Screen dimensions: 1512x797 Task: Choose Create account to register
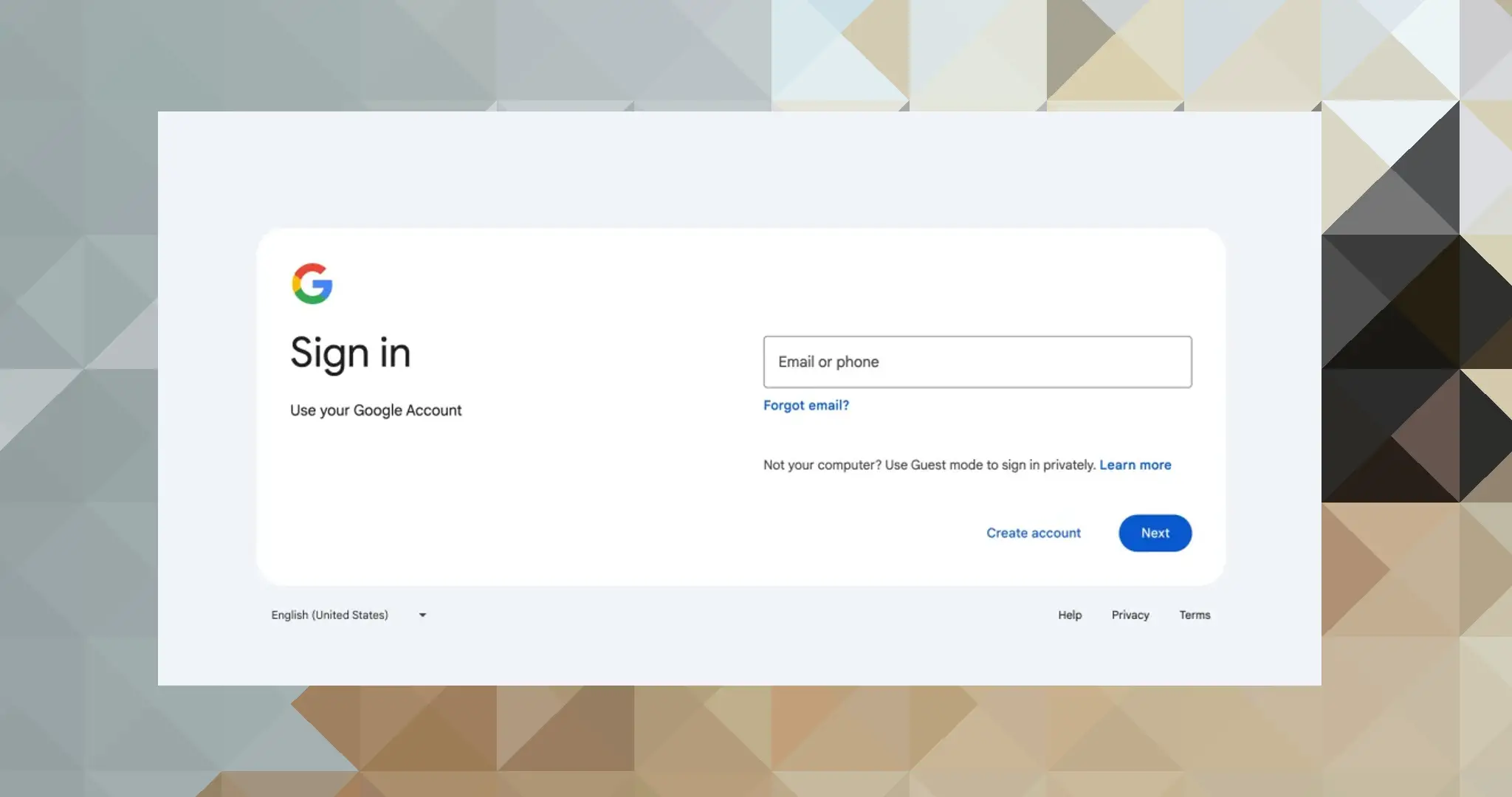click(x=1033, y=533)
